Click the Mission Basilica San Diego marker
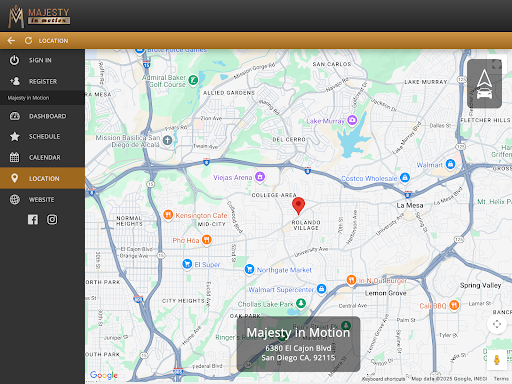Image resolution: width=512 pixels, height=384 pixels. click(x=167, y=140)
